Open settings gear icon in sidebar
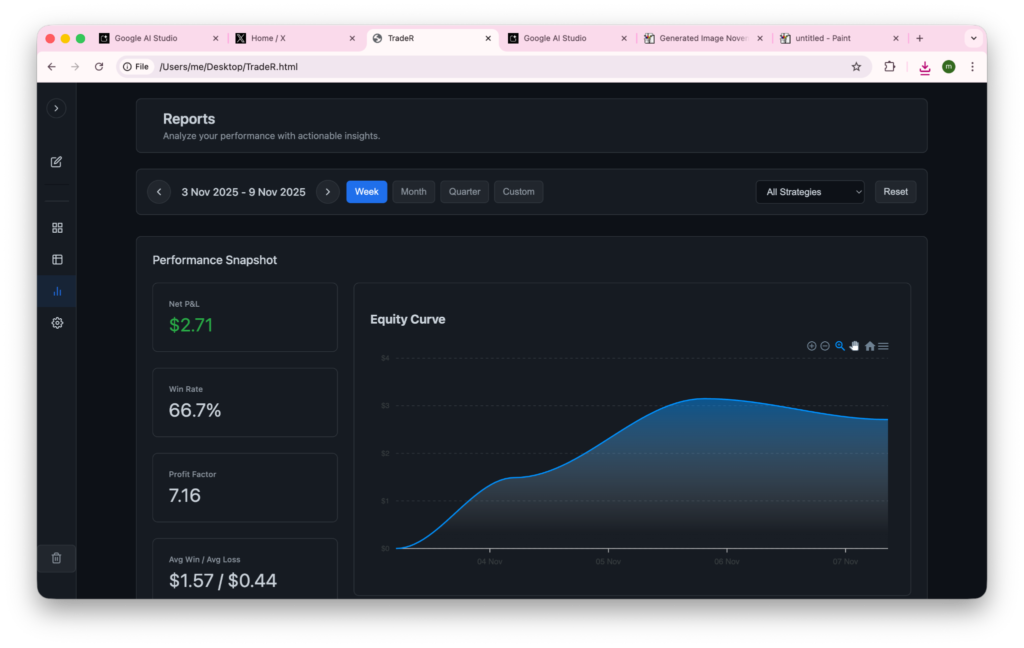The height and width of the screenshot is (648, 1024). pos(57,323)
